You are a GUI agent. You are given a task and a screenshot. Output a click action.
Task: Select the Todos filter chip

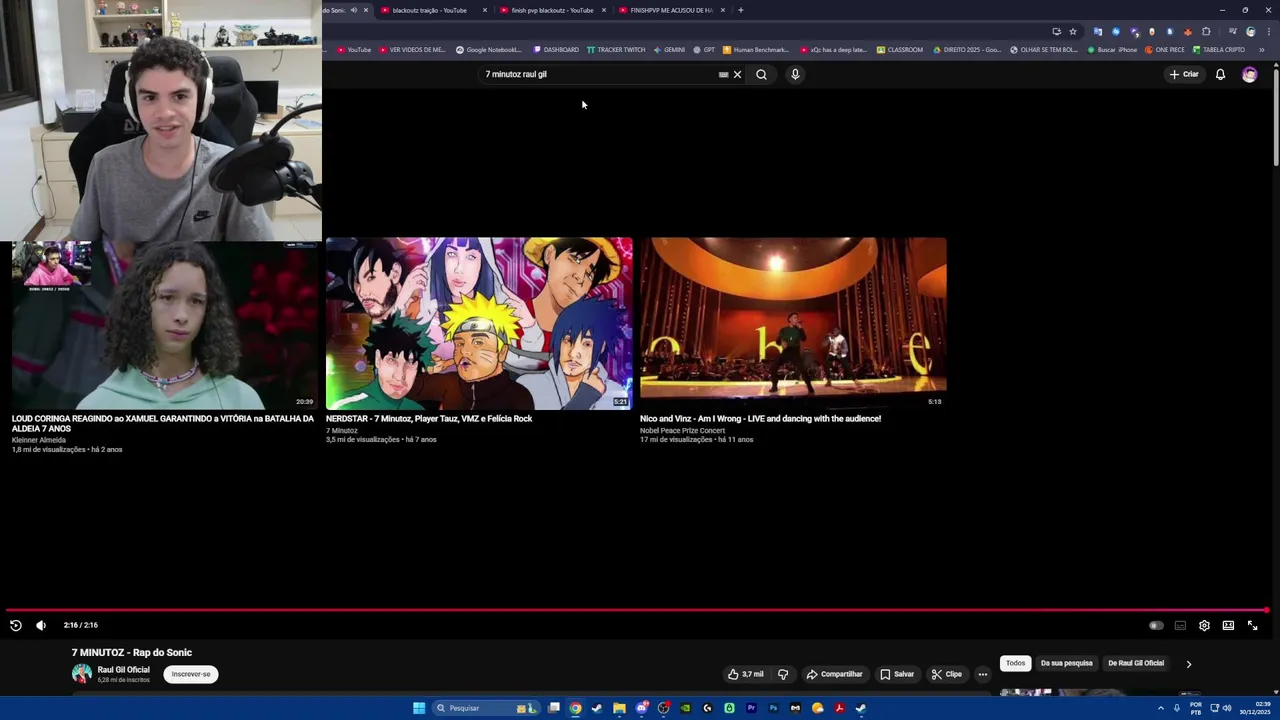tap(1015, 663)
